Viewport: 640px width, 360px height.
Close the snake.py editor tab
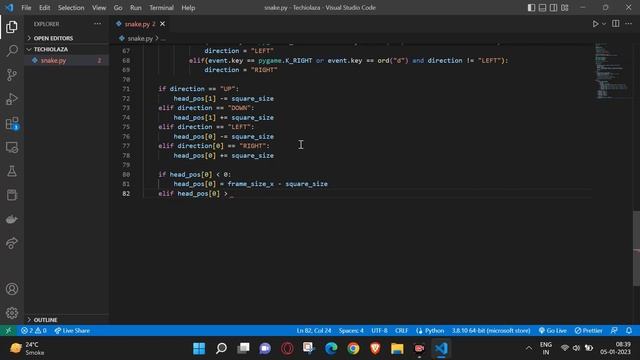(162, 24)
